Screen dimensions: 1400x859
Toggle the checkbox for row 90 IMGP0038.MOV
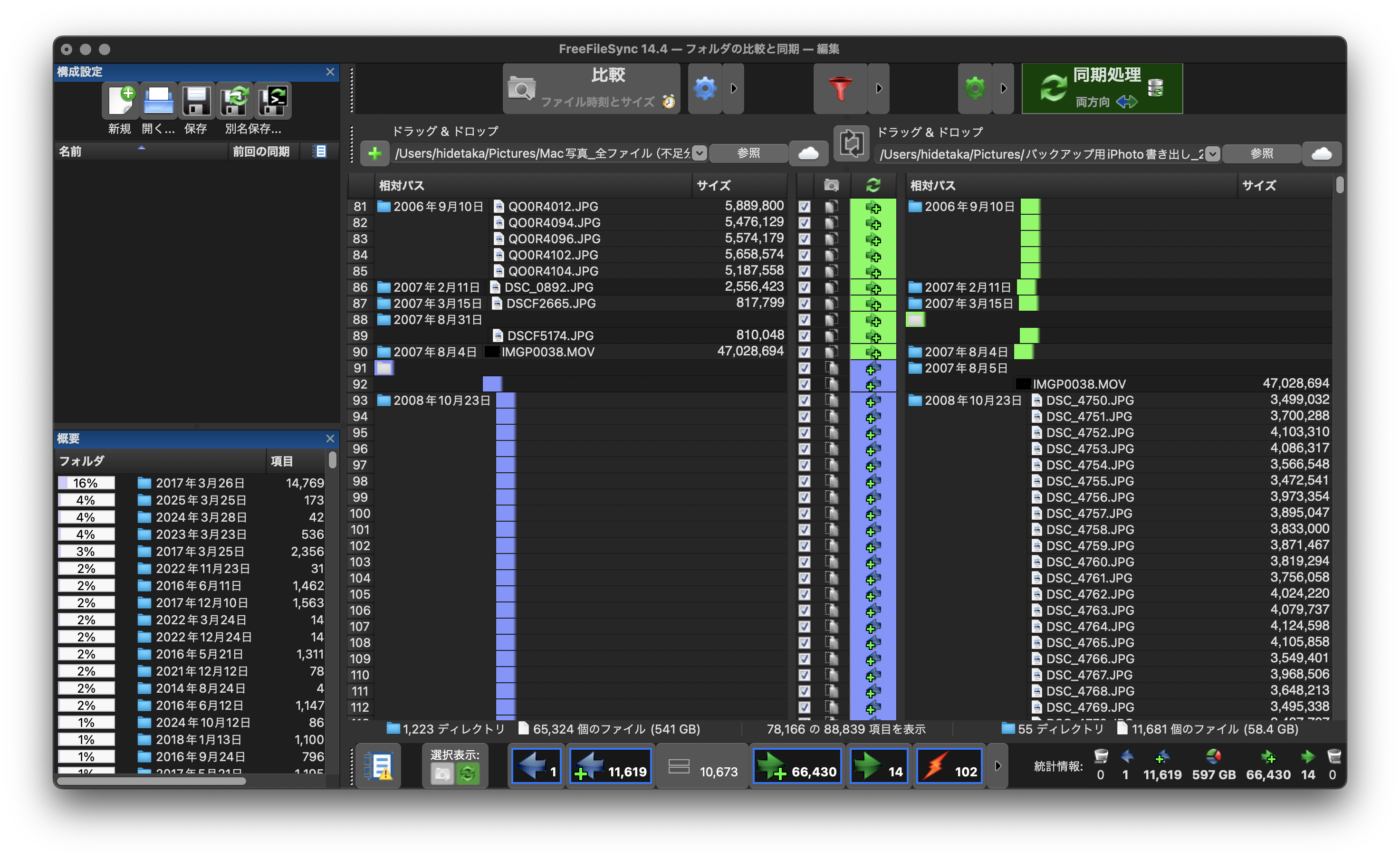pos(804,352)
